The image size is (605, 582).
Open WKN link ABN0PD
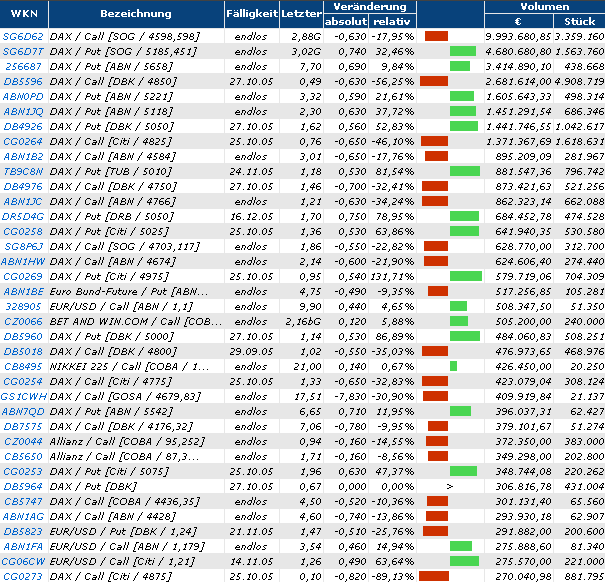pyautogui.click(x=23, y=96)
